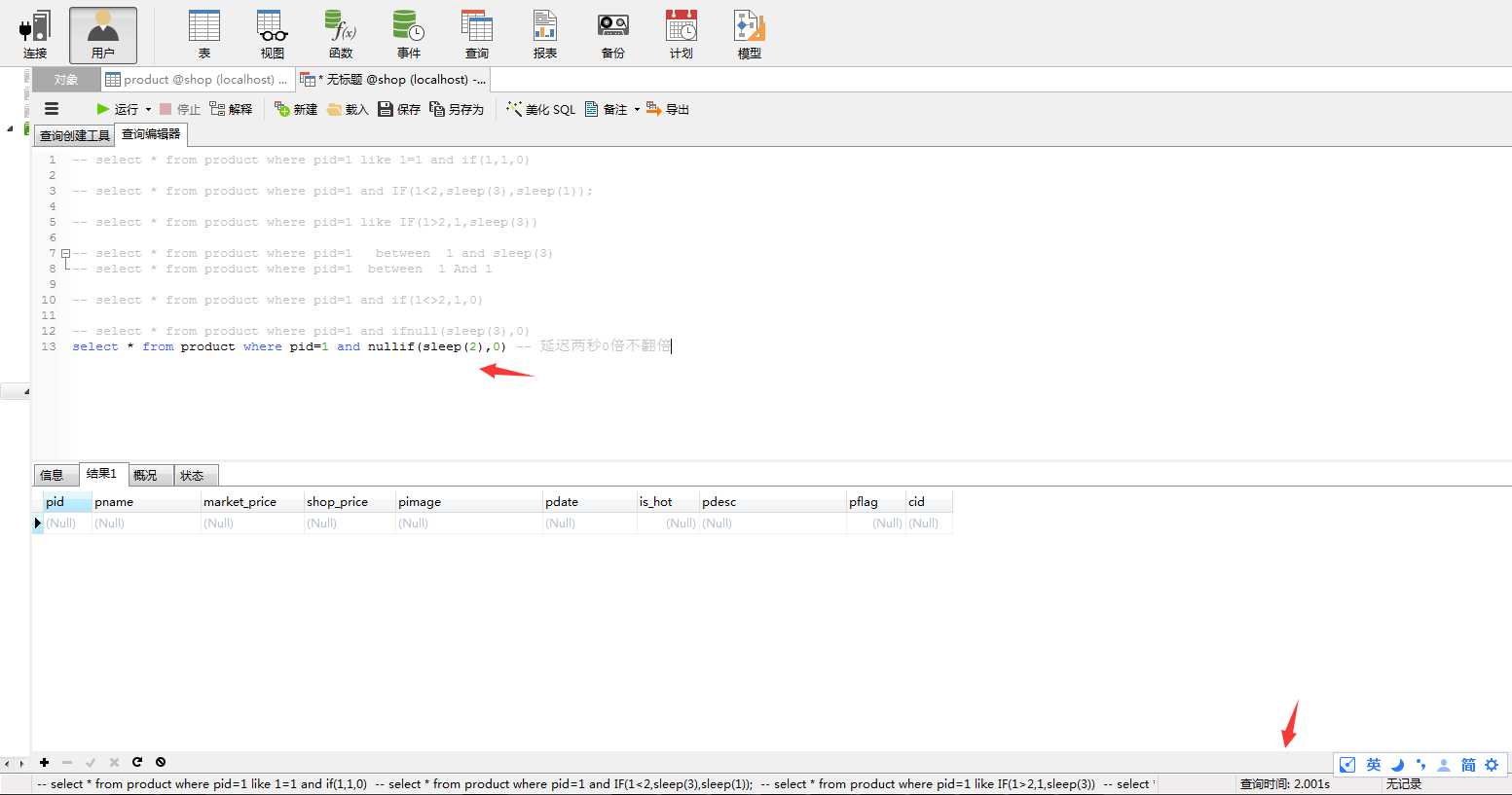
Task: Open IME settings gear
Action: click(x=1492, y=765)
